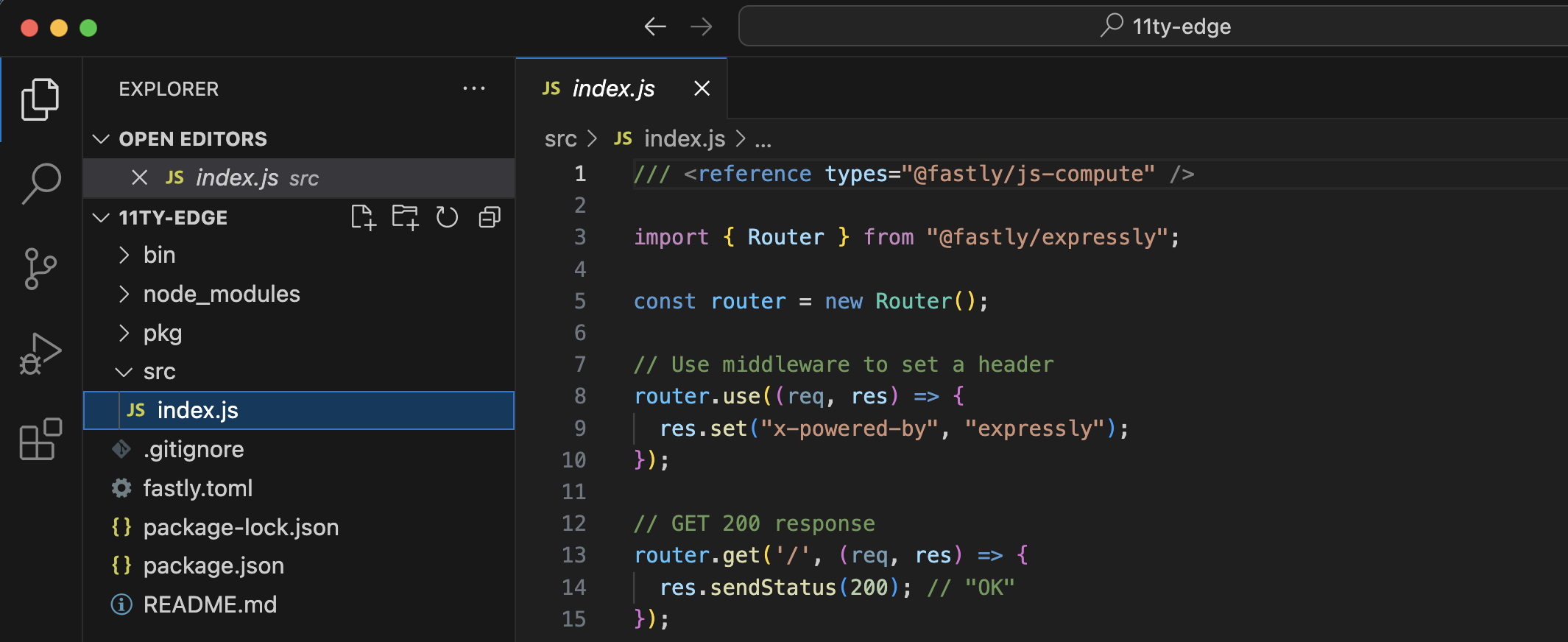Image resolution: width=1568 pixels, height=642 pixels.
Task: Click the New Folder icon in 11TY-EDGE header
Action: point(405,217)
